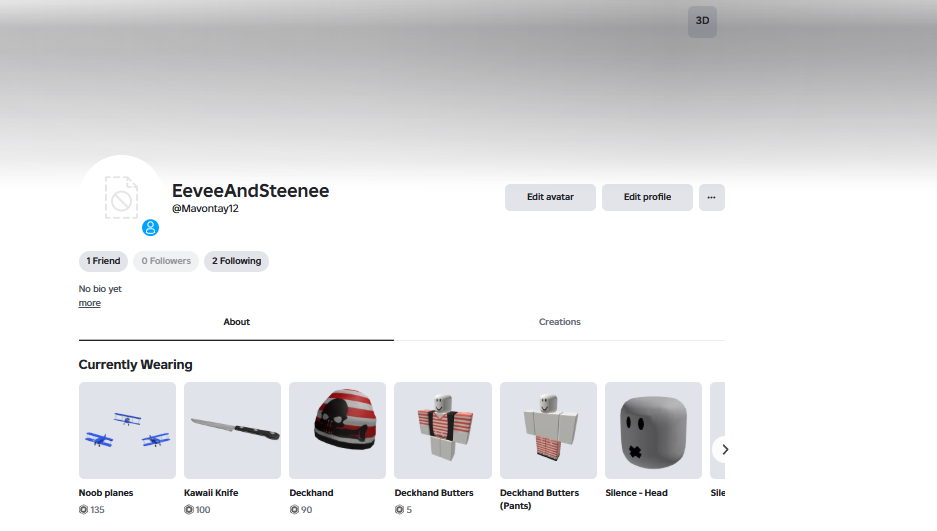Click the Deckhand item name
This screenshot has height=531, width=937.
[311, 493]
